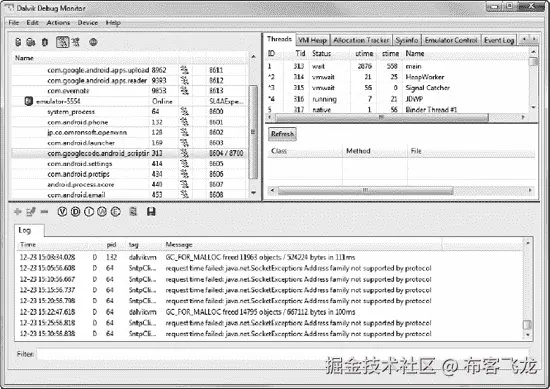Click debug icon in com.android.settings row
Screen dimensions: 550x389
tap(185, 163)
